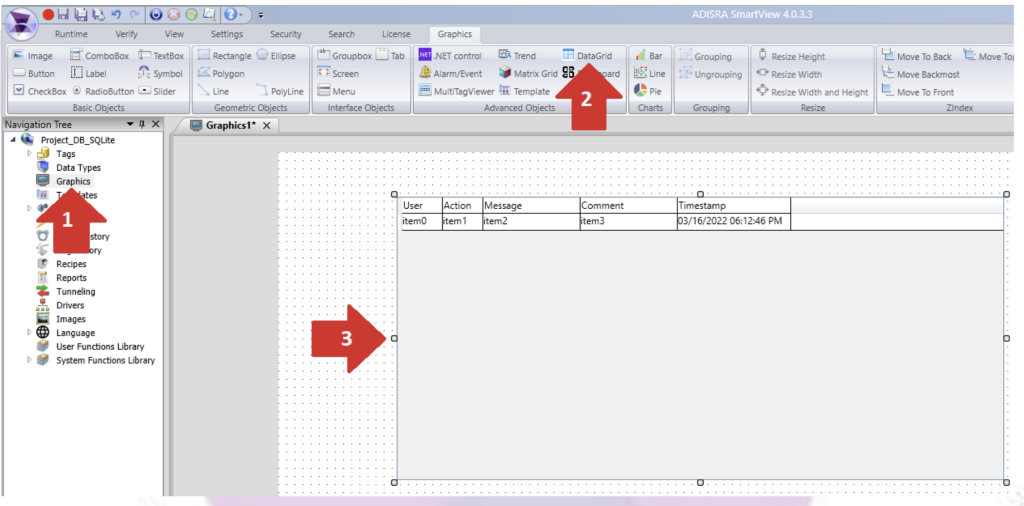Switch to the Verify ribbon tab

point(127,34)
